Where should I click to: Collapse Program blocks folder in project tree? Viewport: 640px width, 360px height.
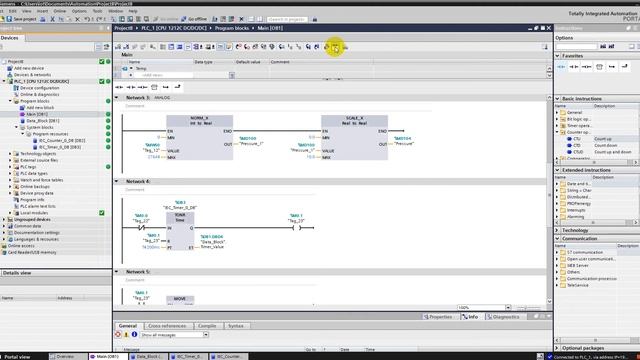tap(10, 101)
